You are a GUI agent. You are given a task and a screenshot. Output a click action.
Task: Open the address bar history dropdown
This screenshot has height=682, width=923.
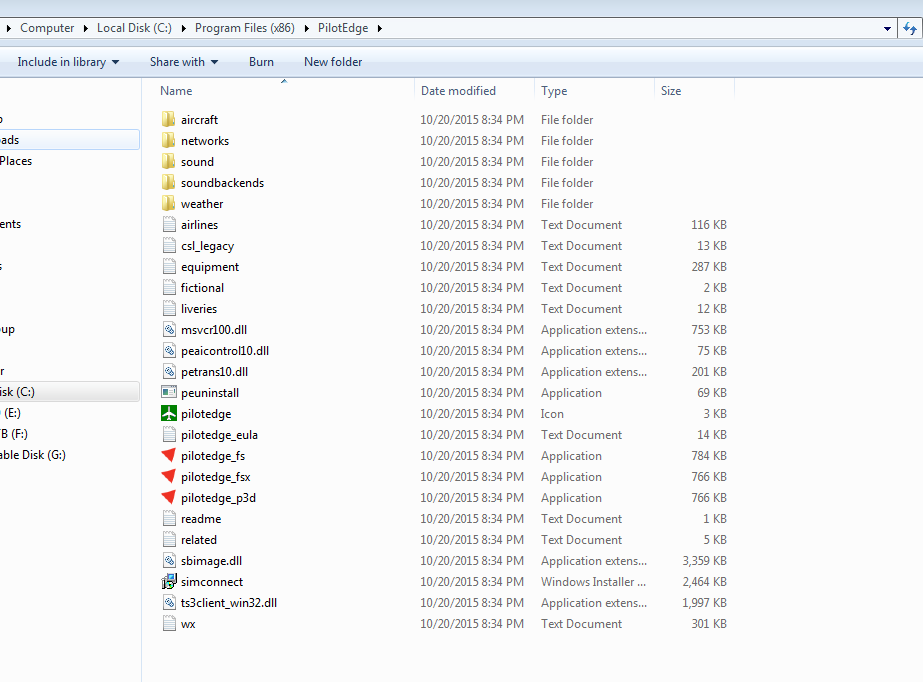point(887,28)
